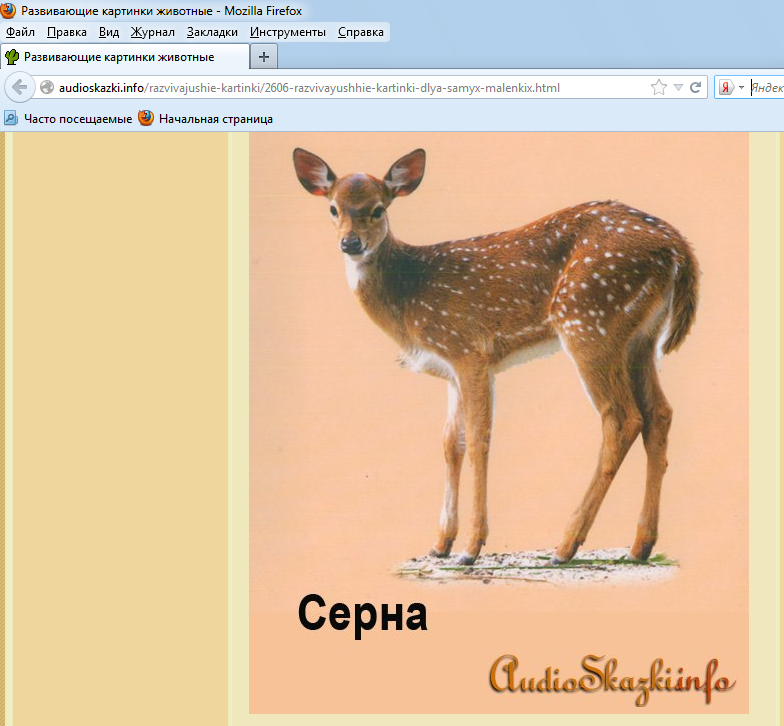
Task: Click the AudioSkazki.info watermark logo
Action: point(612,678)
